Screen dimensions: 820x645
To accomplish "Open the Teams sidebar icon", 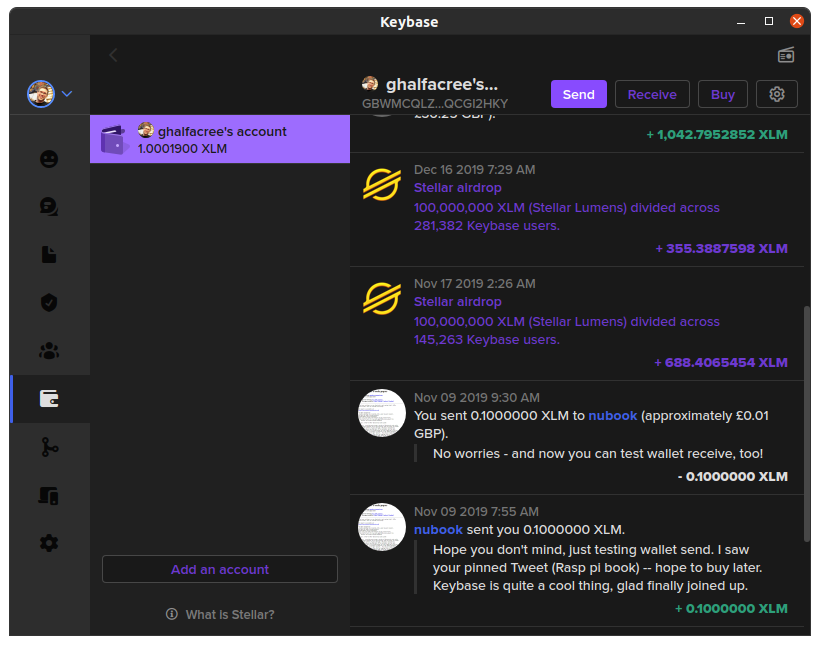I will [x=49, y=351].
